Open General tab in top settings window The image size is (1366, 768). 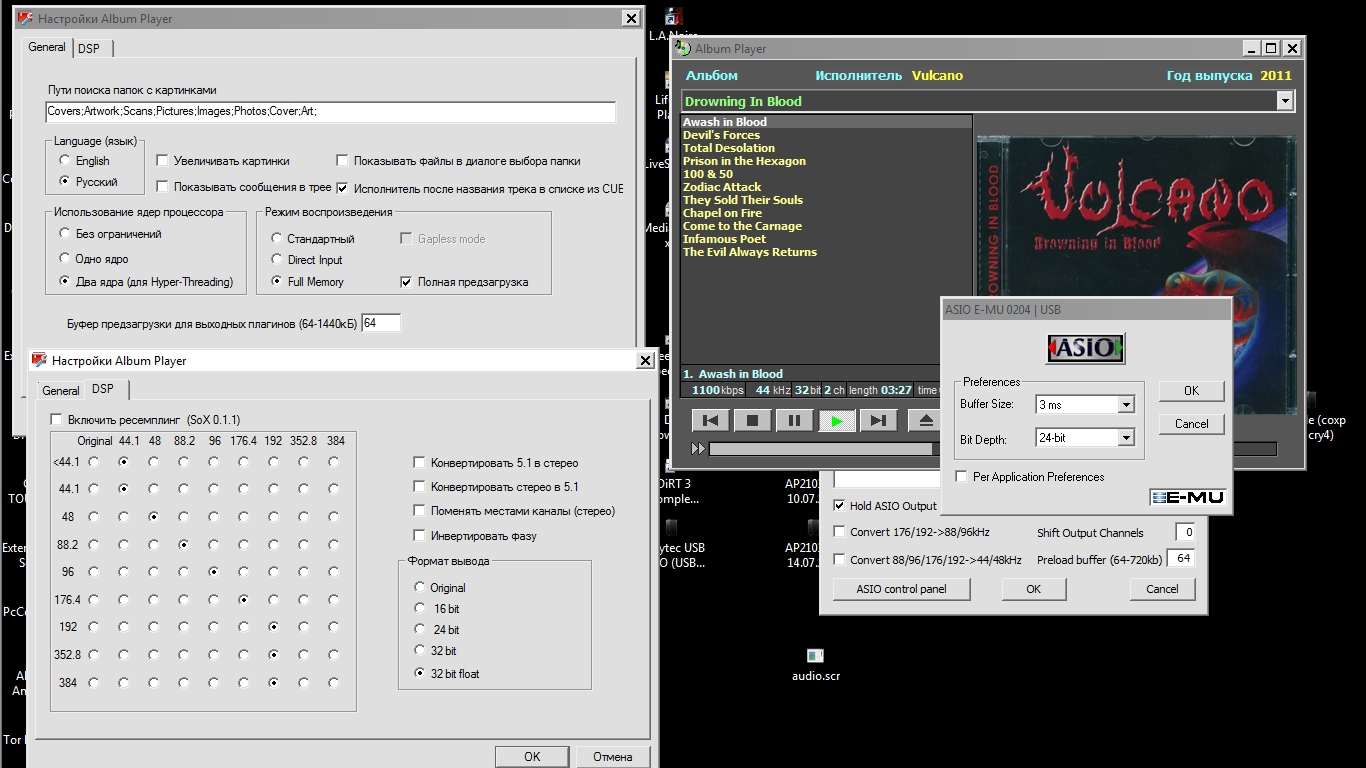pos(47,47)
